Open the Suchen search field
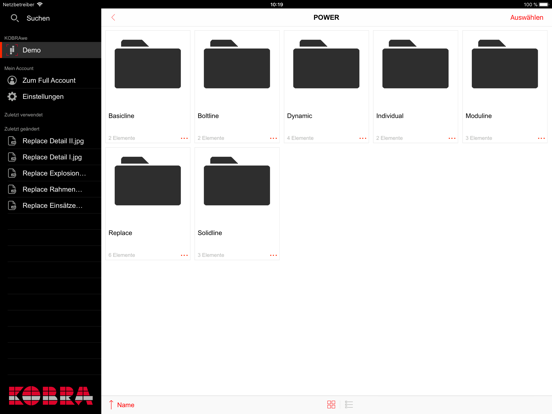 [51, 18]
